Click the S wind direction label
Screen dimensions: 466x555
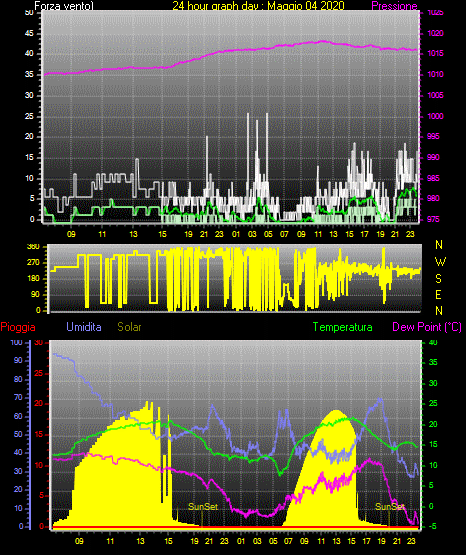pos(438,279)
